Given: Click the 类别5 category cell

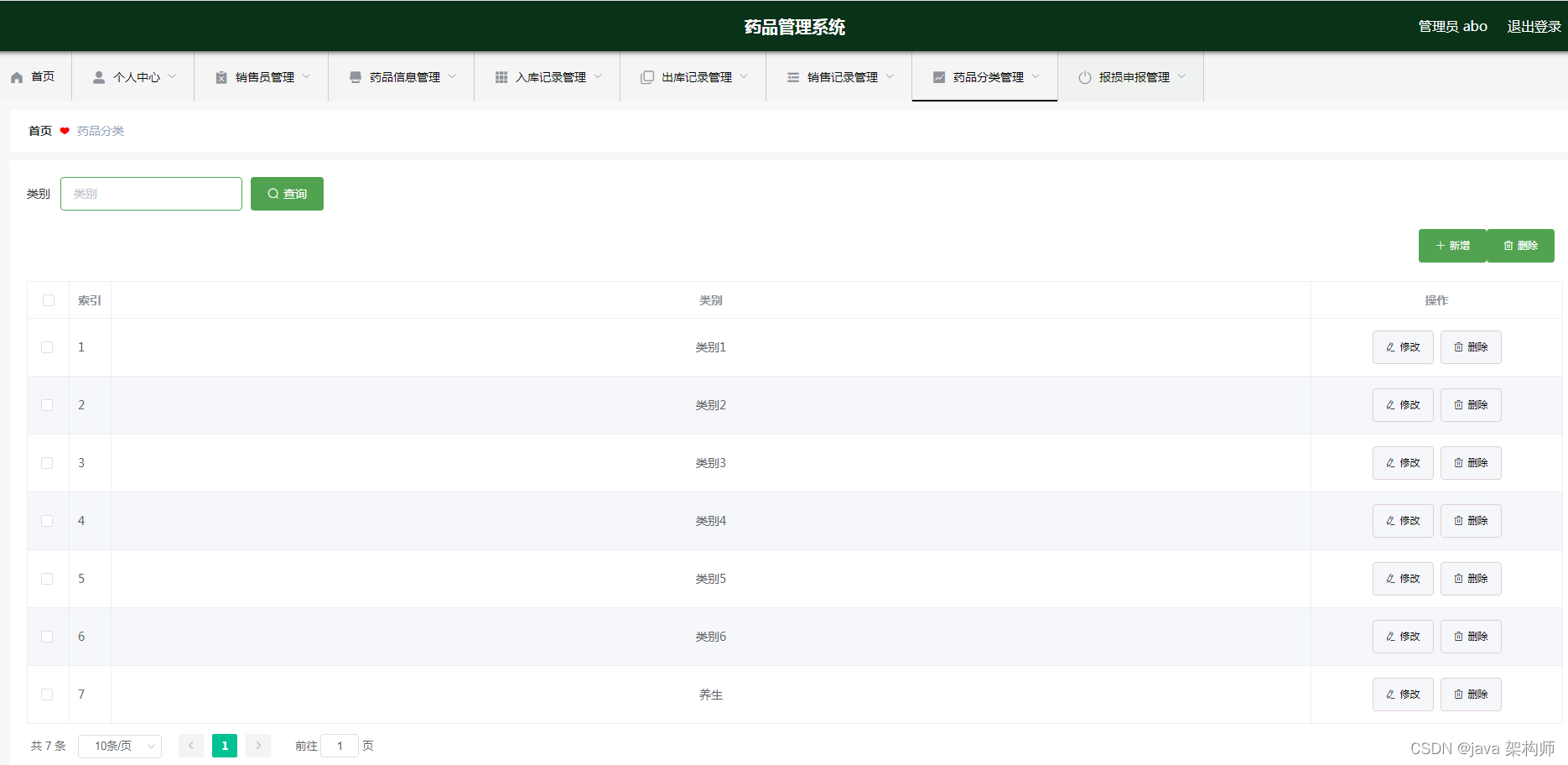Looking at the screenshot, I should click(x=711, y=579).
